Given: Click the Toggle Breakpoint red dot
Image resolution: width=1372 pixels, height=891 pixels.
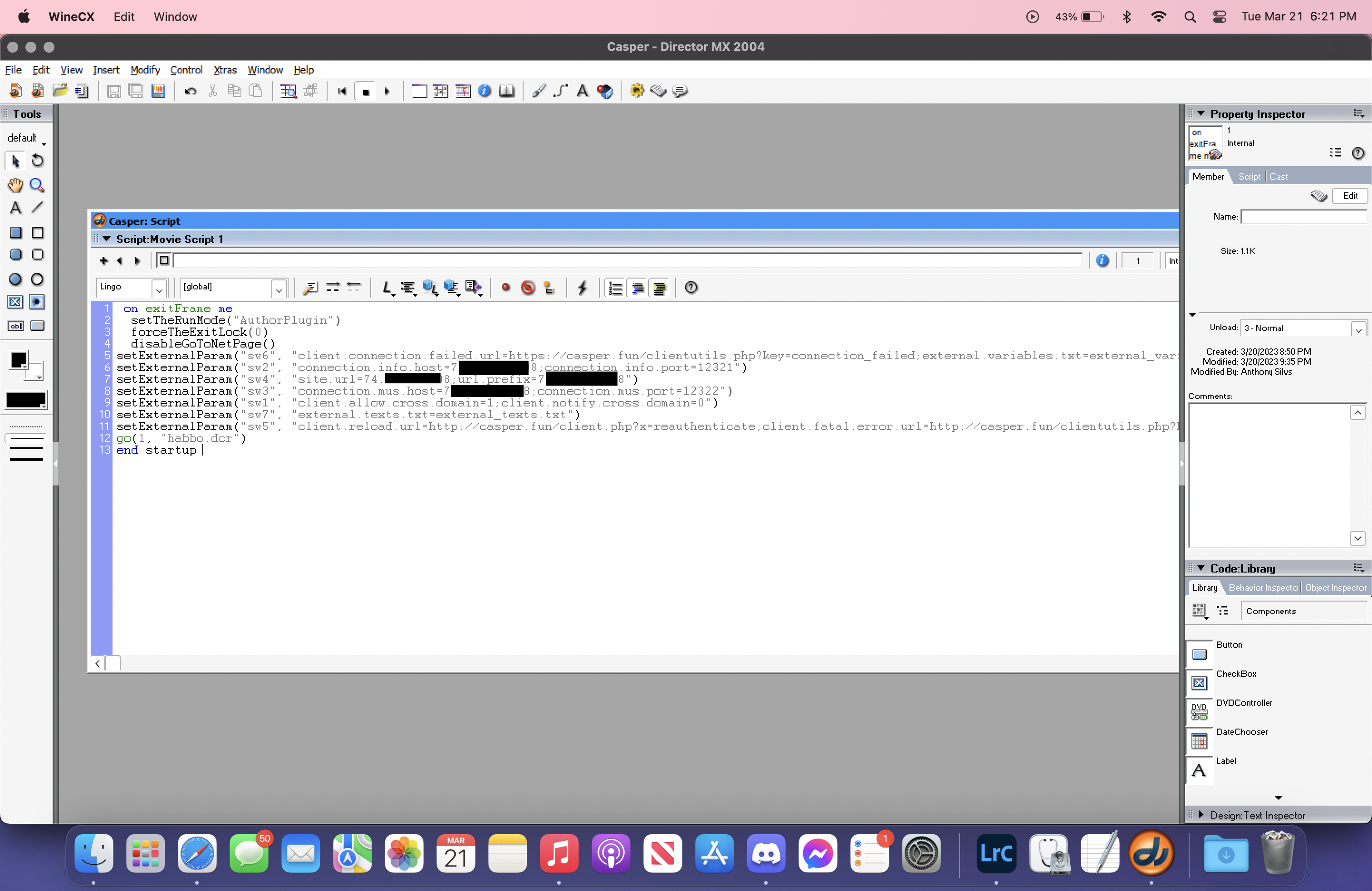Looking at the screenshot, I should (x=505, y=288).
